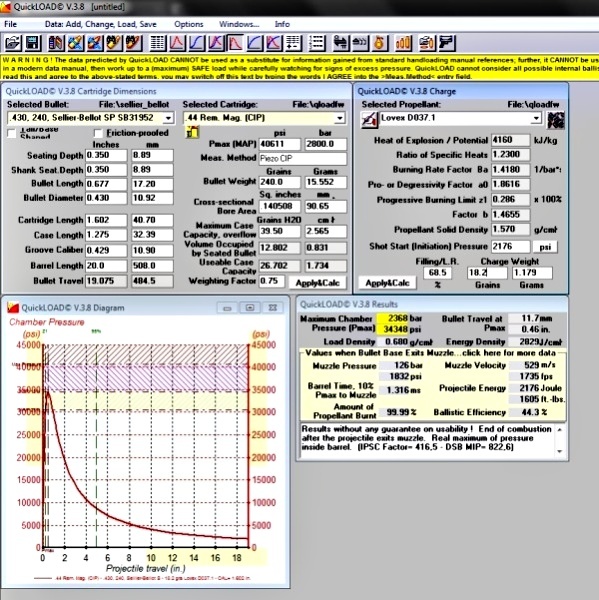The image size is (599, 600).
Task: Click the orange powder flask toolbar icon
Action: tap(379, 42)
